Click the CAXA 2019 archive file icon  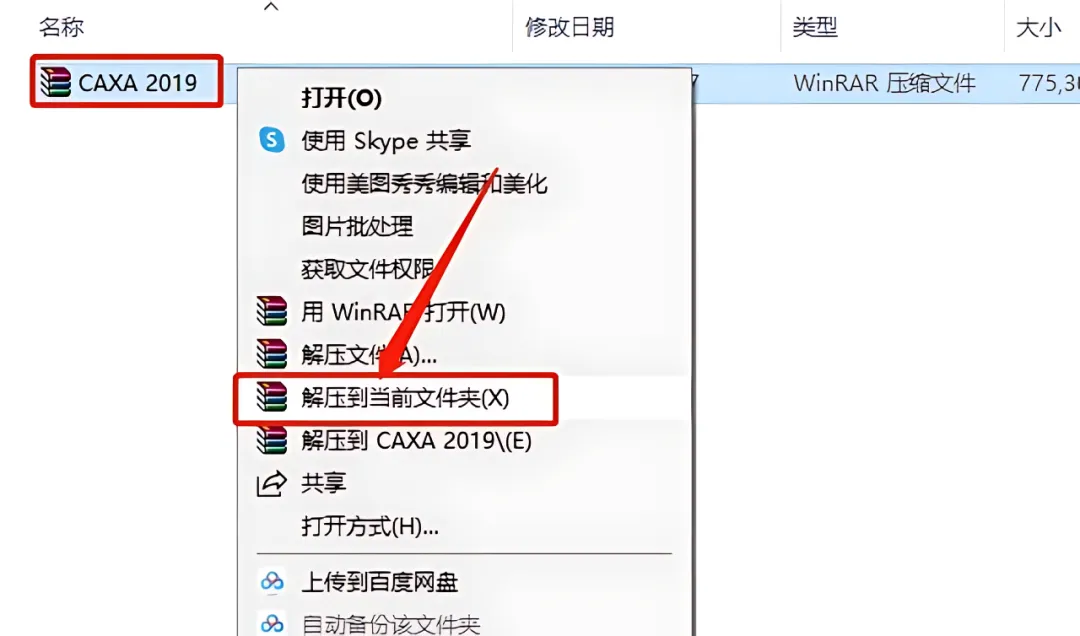55,82
